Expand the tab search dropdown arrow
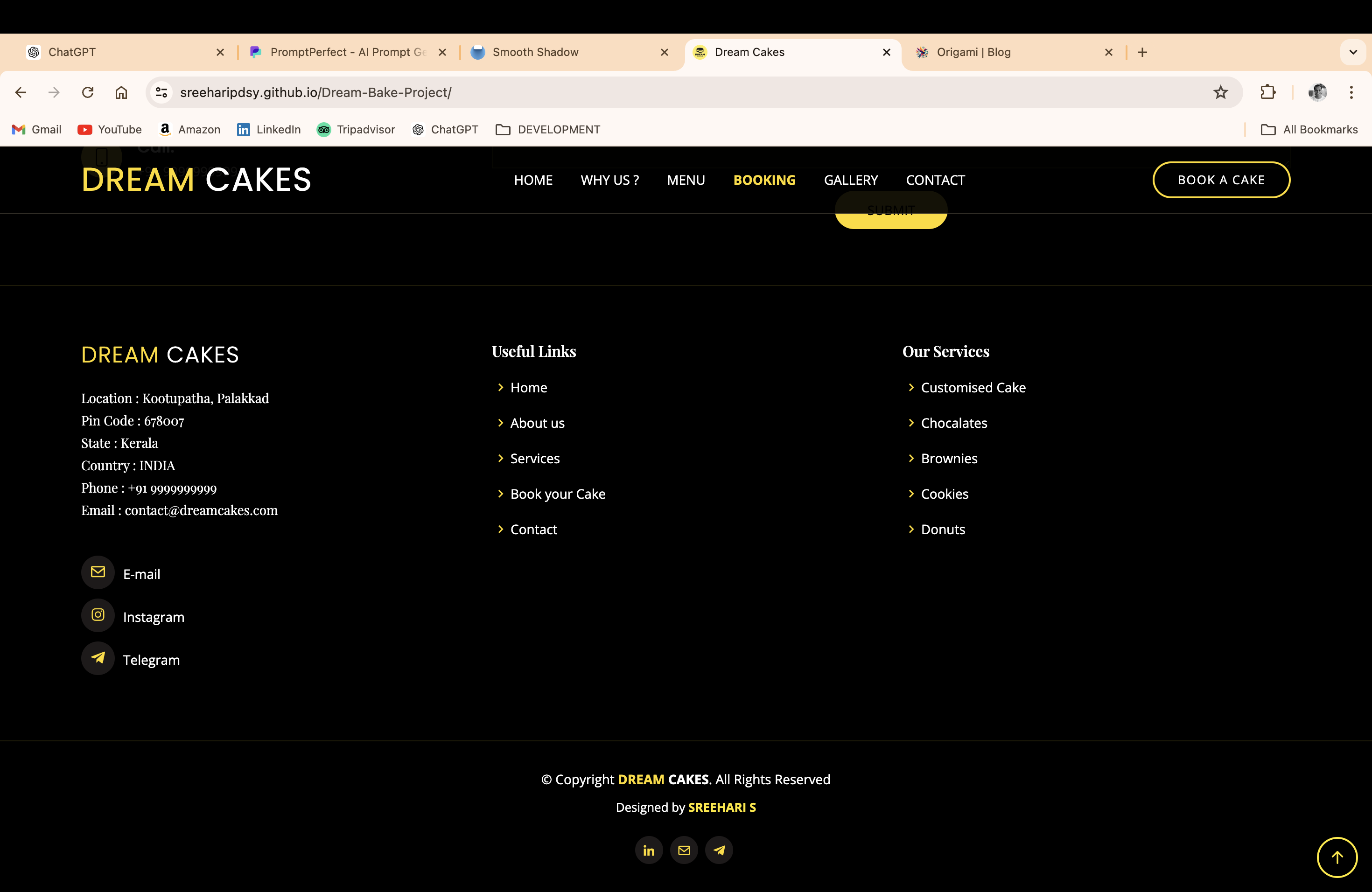Viewport: 1372px width, 892px height. (x=1353, y=52)
